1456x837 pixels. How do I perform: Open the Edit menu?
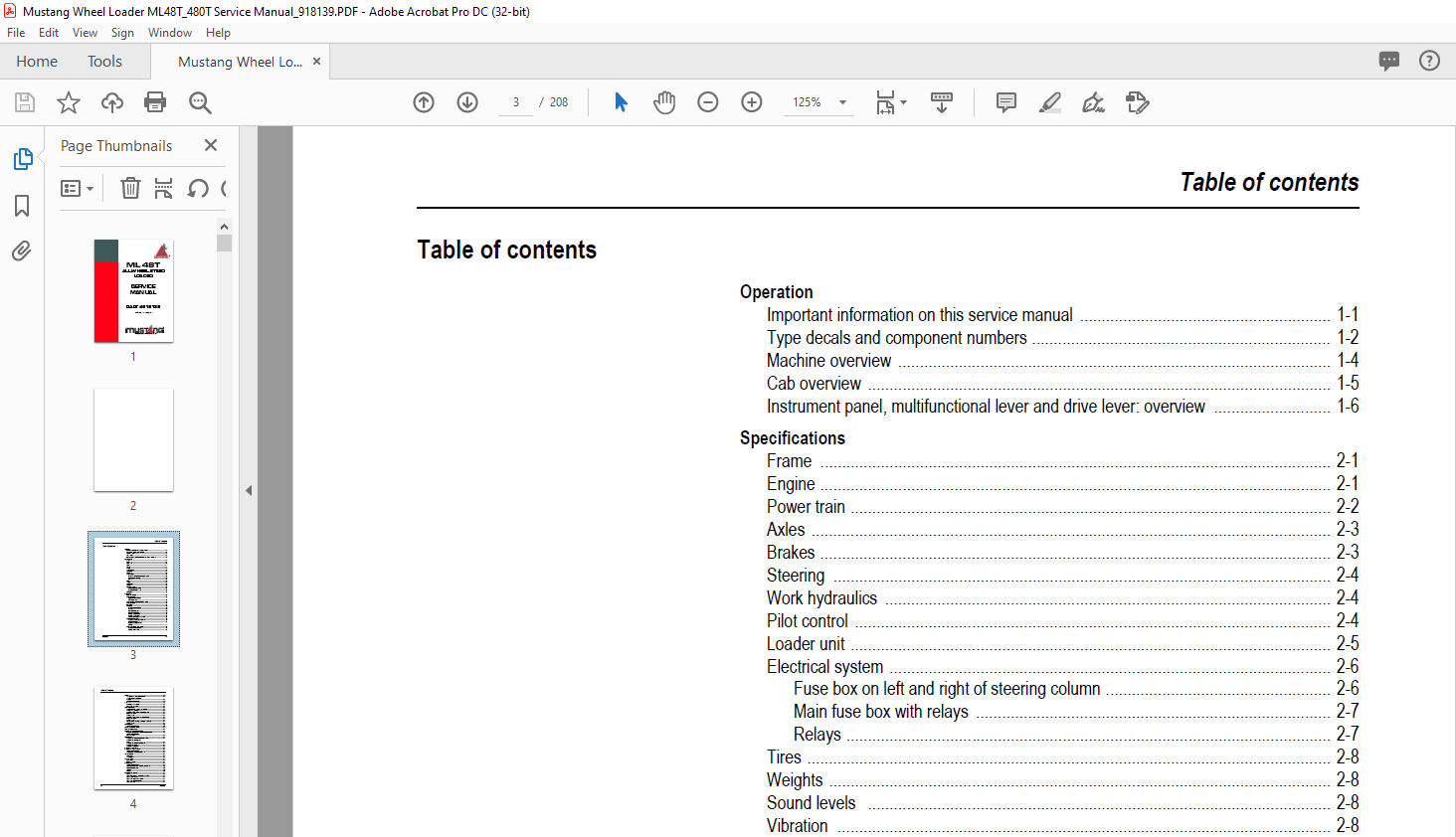point(49,33)
